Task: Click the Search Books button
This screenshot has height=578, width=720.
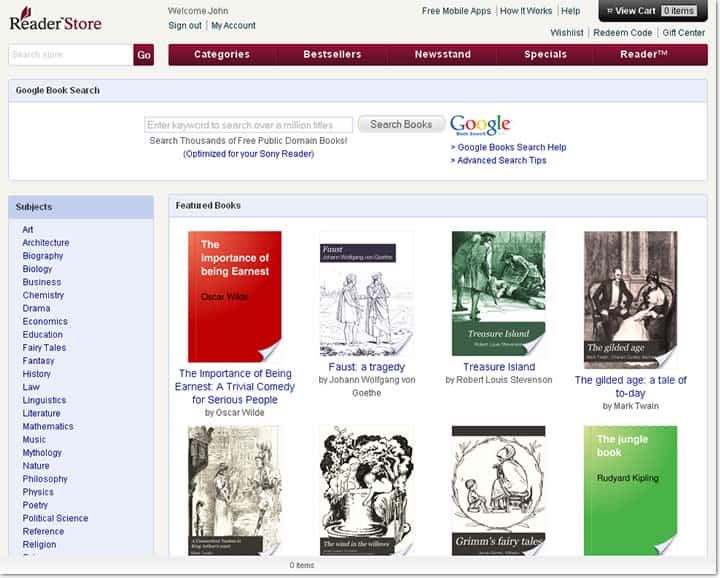Action: click(401, 124)
